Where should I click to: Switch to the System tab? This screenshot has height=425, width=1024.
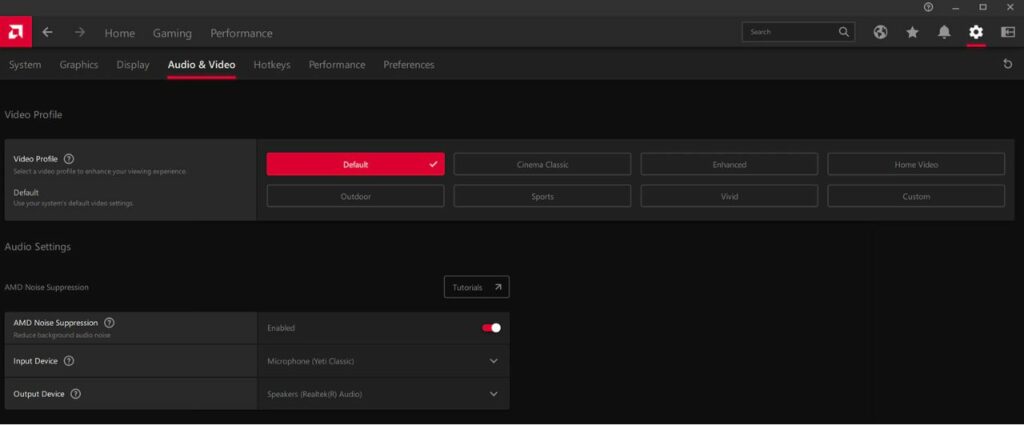(x=25, y=65)
